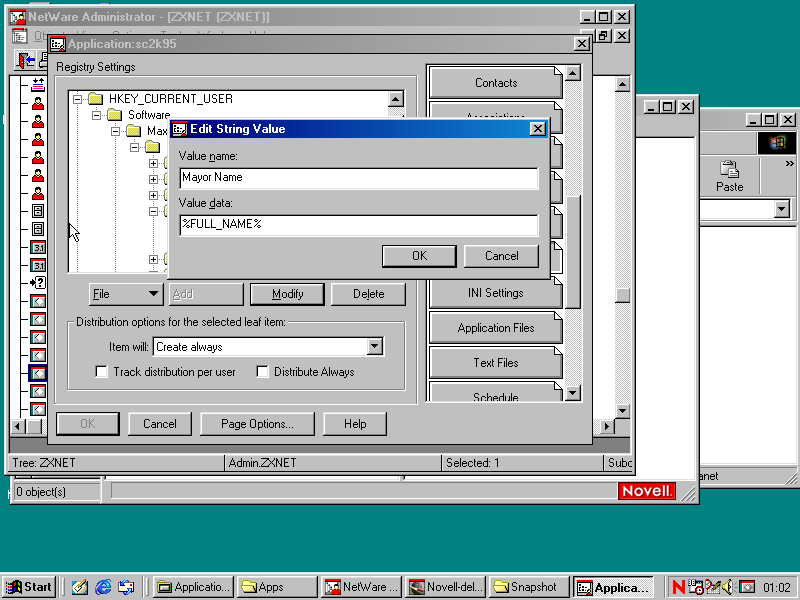This screenshot has height=600, width=800.
Task: Click the Help button in Application dialog
Action: pos(355,424)
